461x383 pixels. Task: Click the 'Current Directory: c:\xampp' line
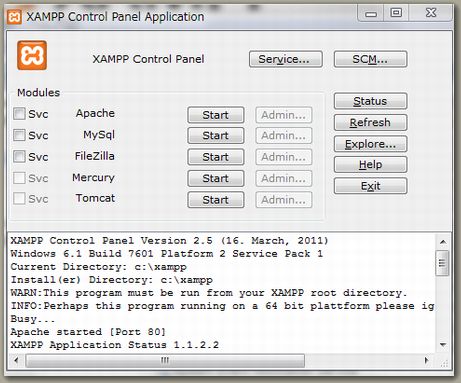point(99,267)
